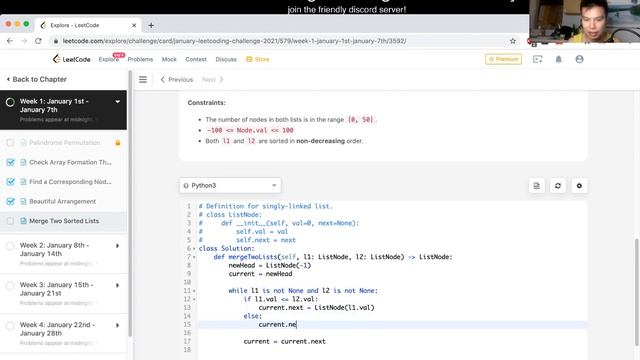Click the Premium button
640x360 pixels.
coord(503,59)
